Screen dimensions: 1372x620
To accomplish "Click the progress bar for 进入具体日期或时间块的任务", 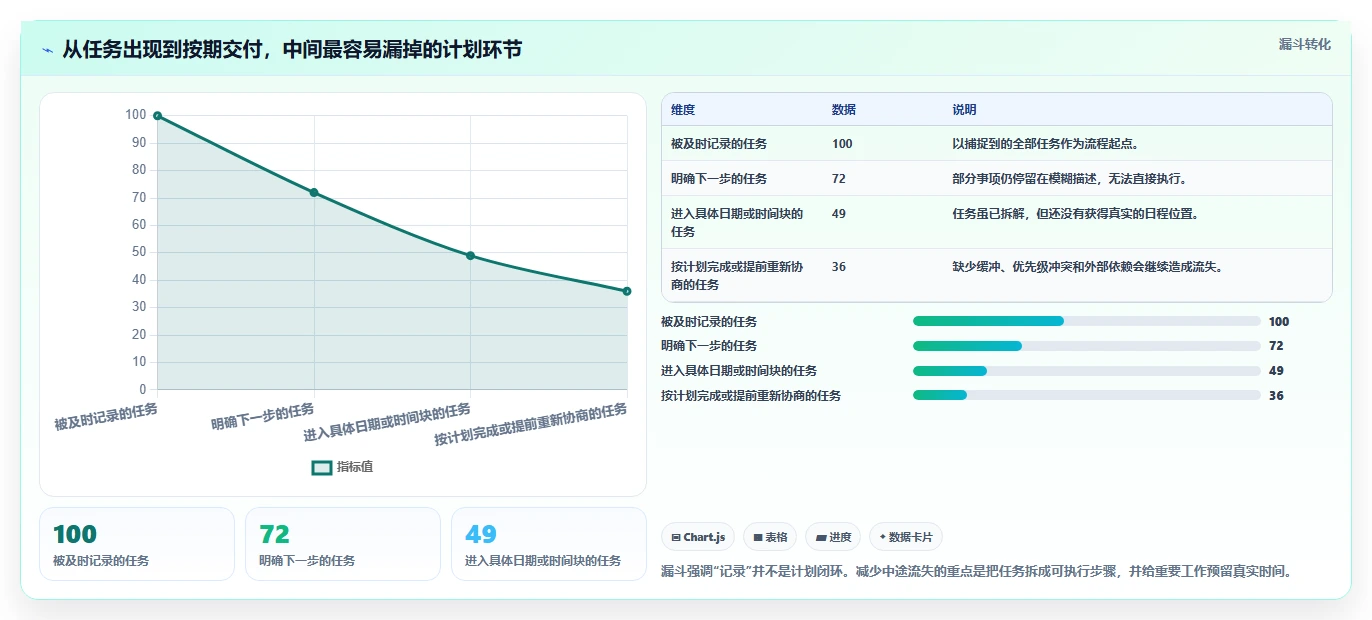I will (x=1087, y=371).
